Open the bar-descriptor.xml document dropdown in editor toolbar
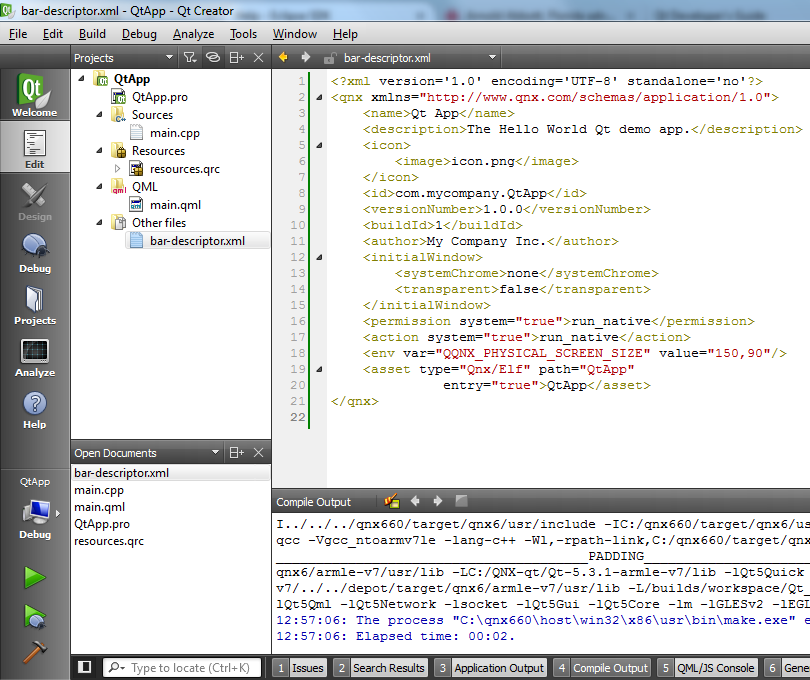 tap(492, 58)
